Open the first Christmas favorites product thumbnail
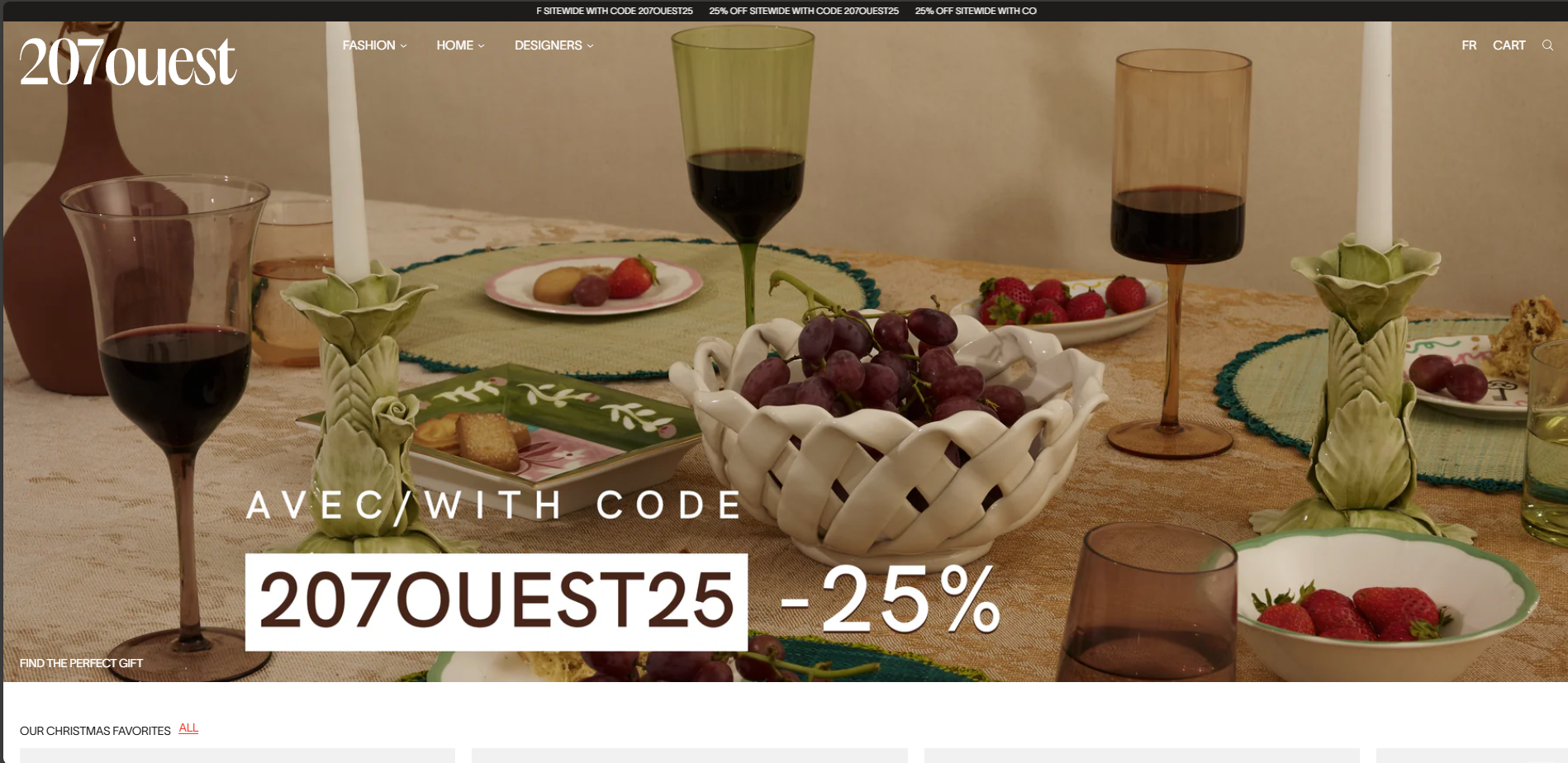This screenshot has width=1568, height=763. coord(237,756)
